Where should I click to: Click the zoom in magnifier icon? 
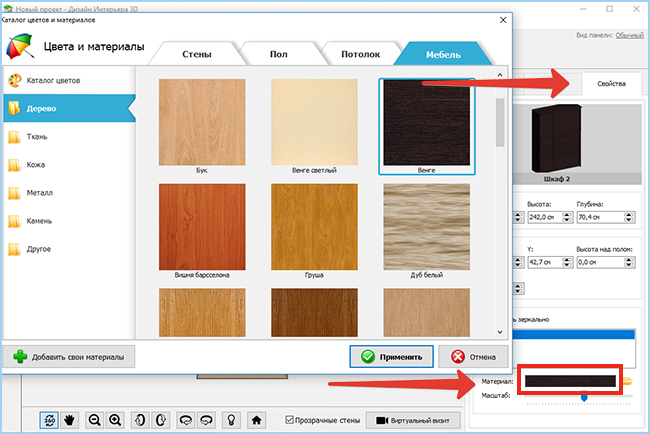click(x=115, y=420)
